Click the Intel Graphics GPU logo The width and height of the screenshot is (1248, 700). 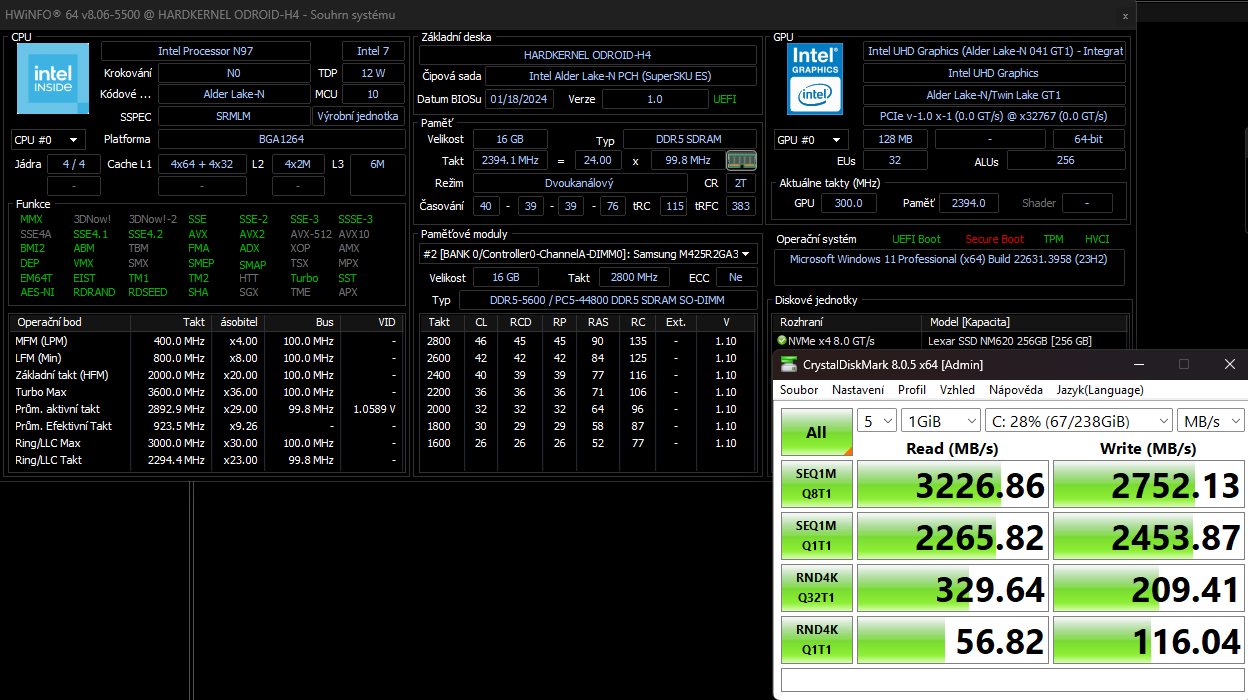tap(815, 78)
